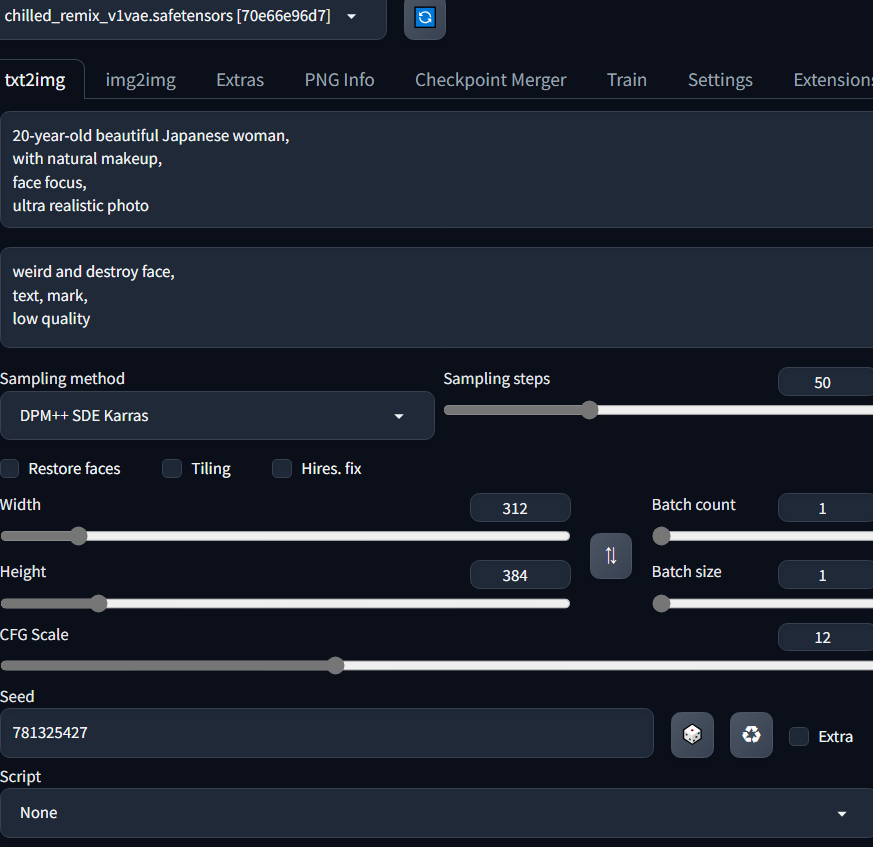Click into the negative prompt text box
The image size is (873, 847).
(436, 298)
